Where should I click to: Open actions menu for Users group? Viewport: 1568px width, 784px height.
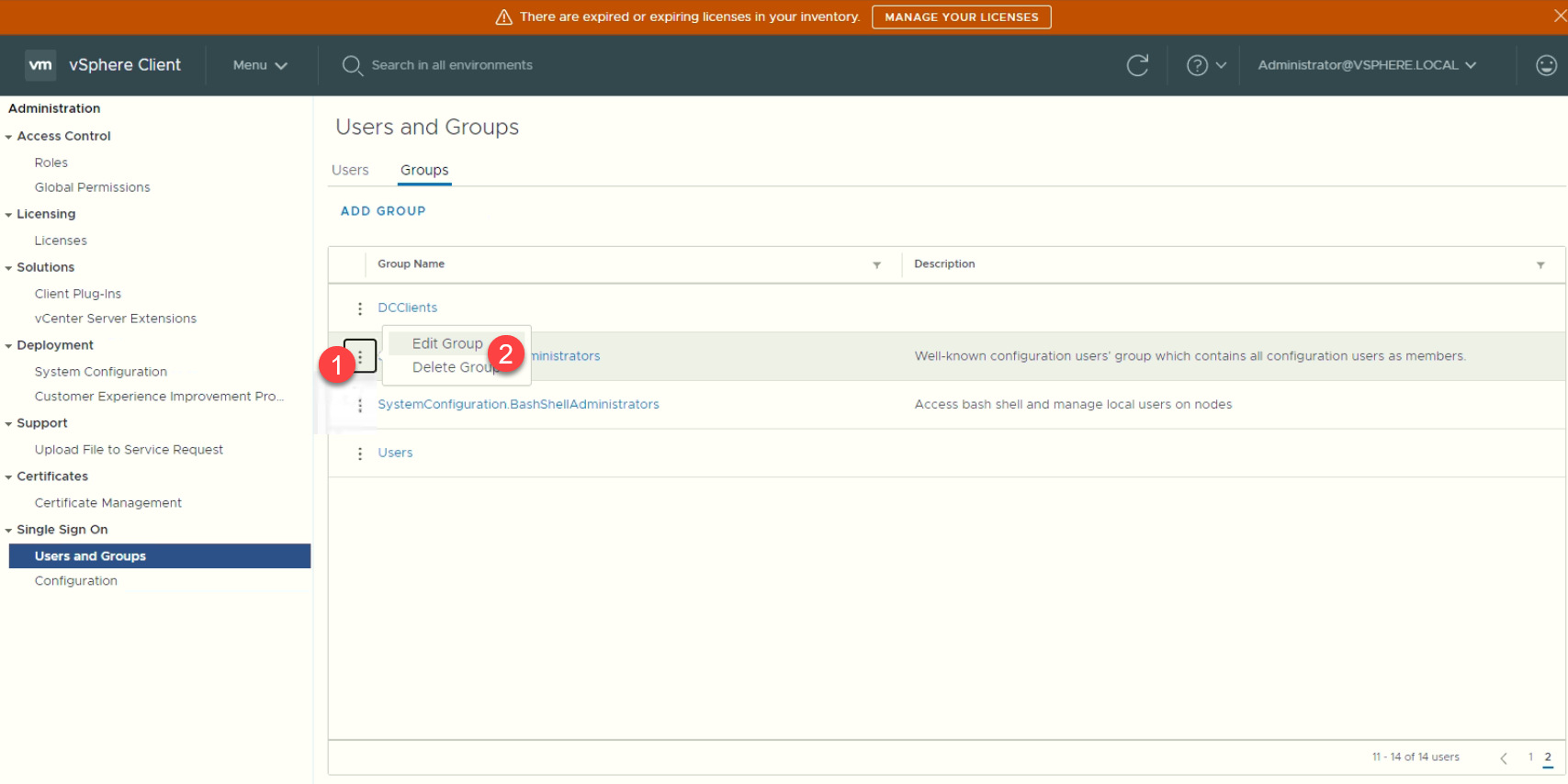pos(360,454)
